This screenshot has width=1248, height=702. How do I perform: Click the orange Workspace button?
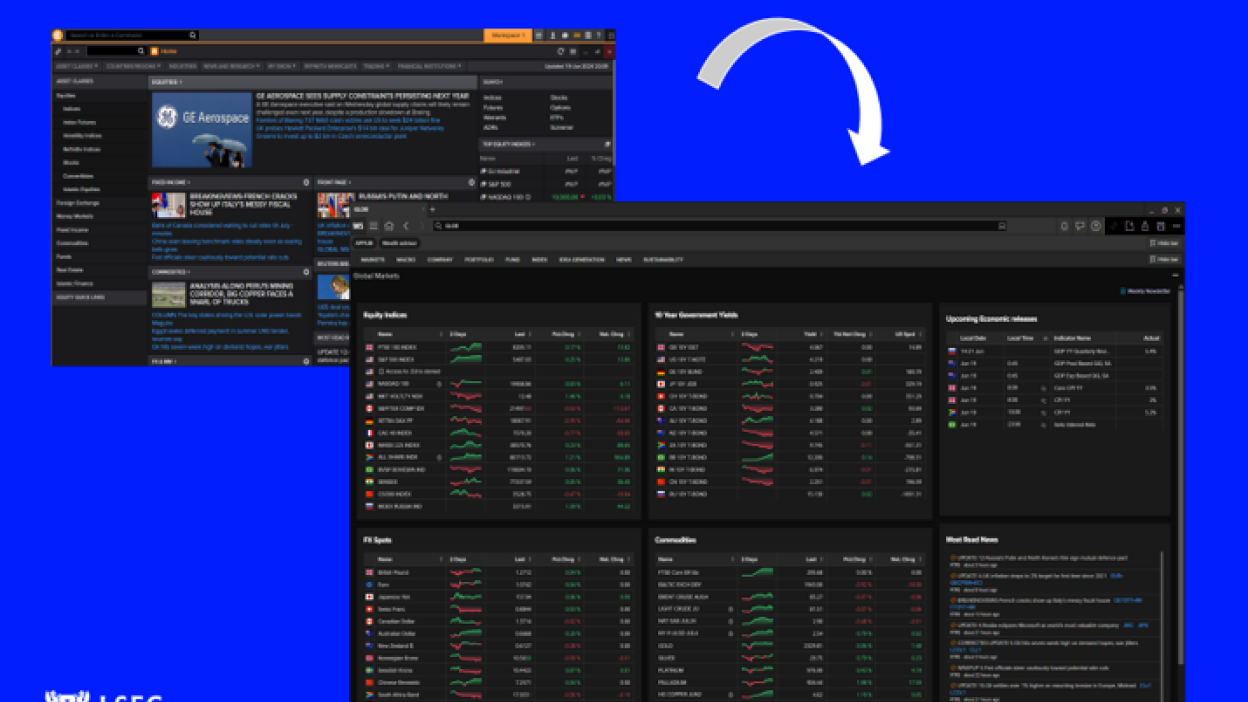click(x=507, y=35)
